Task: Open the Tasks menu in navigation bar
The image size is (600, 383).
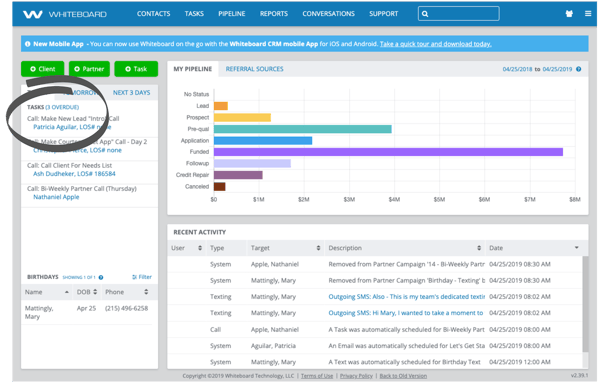Action: [194, 14]
